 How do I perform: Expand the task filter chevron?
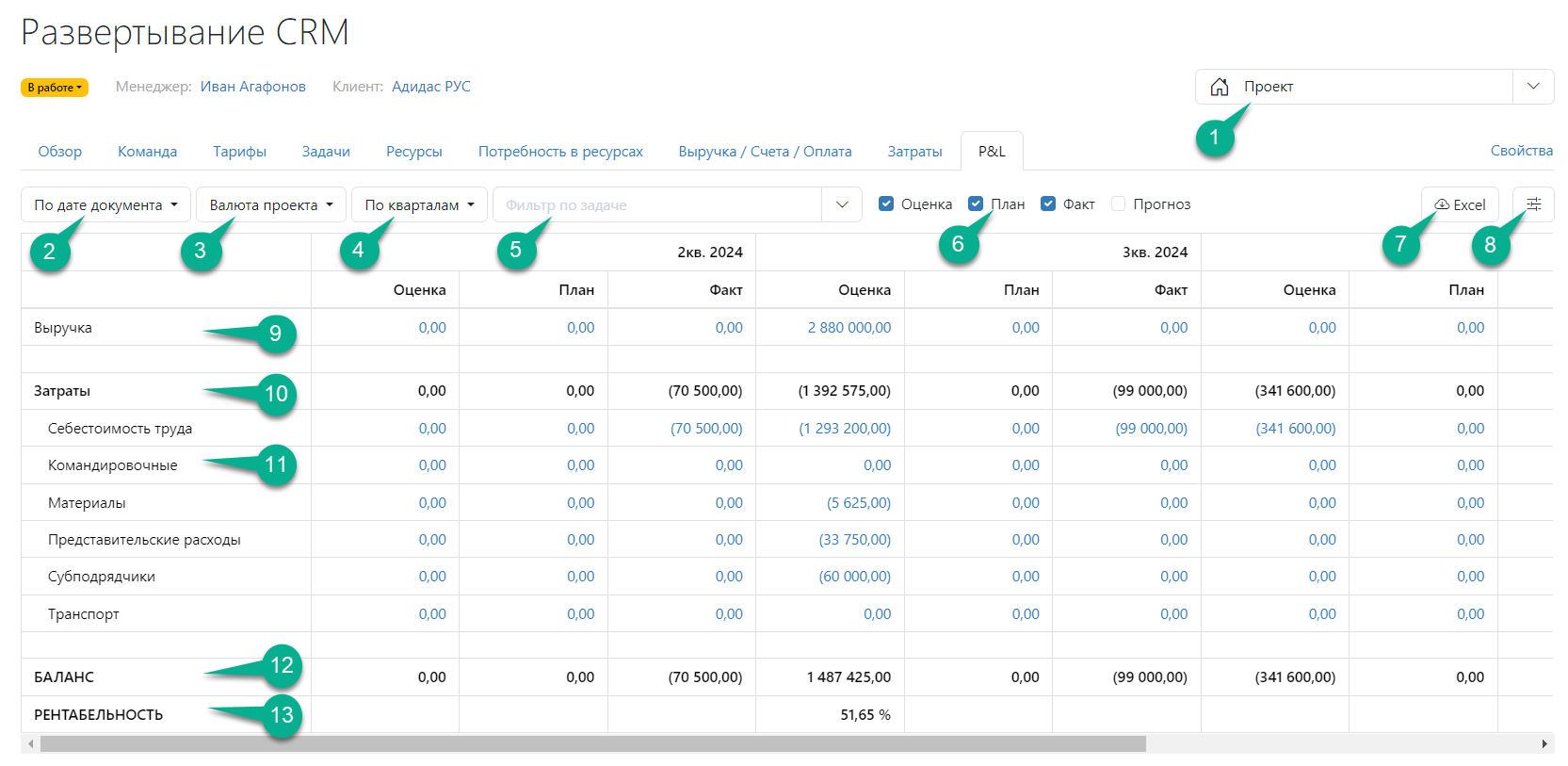842,204
